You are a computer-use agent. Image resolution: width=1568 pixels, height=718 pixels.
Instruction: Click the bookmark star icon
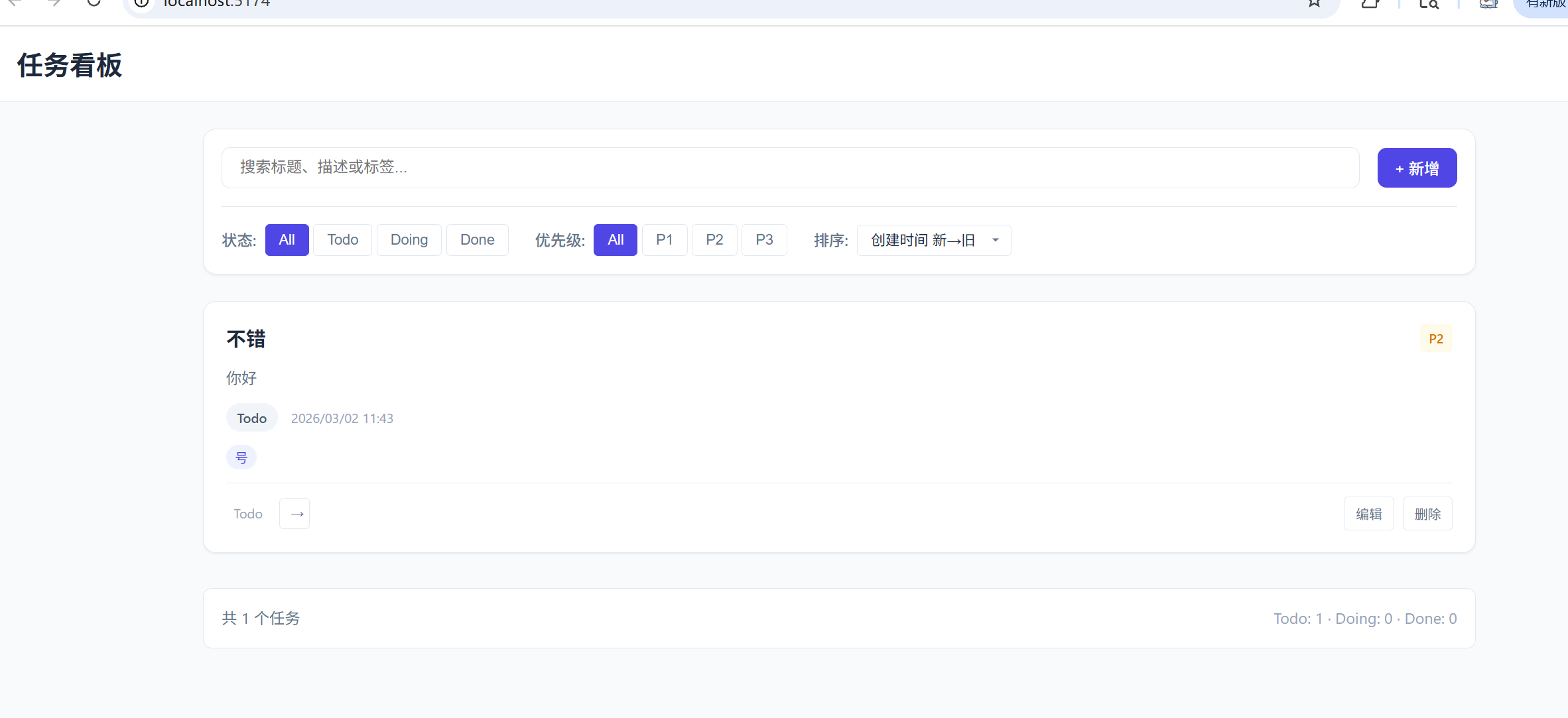pyautogui.click(x=1314, y=3)
